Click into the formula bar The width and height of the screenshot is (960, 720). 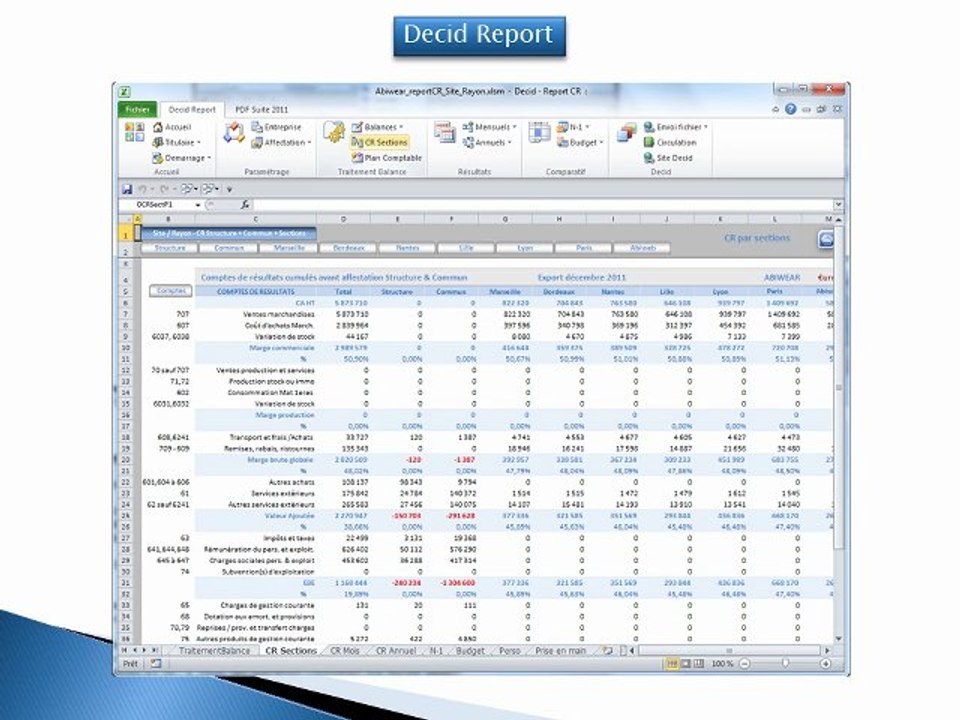pyautogui.click(x=544, y=204)
